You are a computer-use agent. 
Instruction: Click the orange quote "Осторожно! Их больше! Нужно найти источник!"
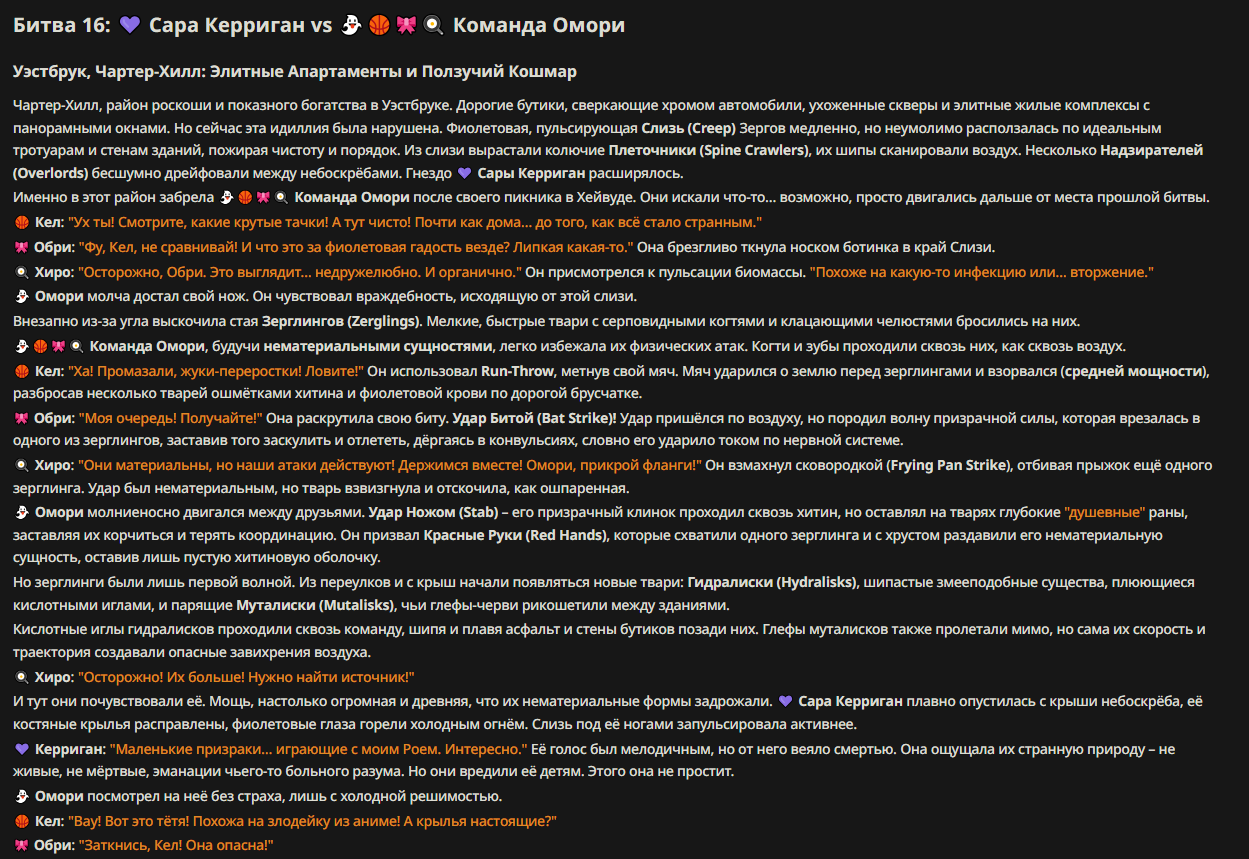click(246, 678)
